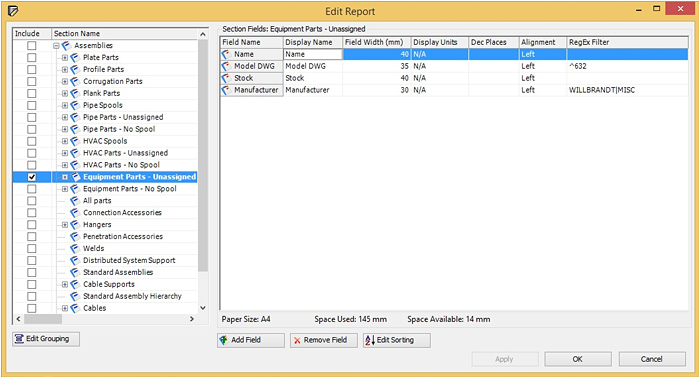Check the Cables include checkbox
The image size is (700, 377).
pyautogui.click(x=32, y=308)
